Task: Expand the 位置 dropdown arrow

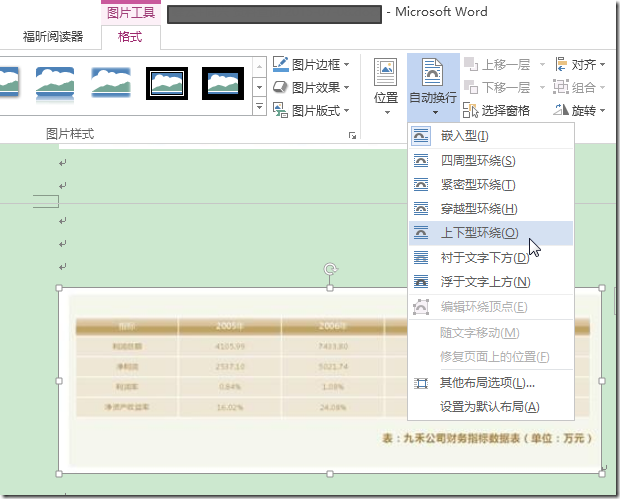Action: point(388,113)
